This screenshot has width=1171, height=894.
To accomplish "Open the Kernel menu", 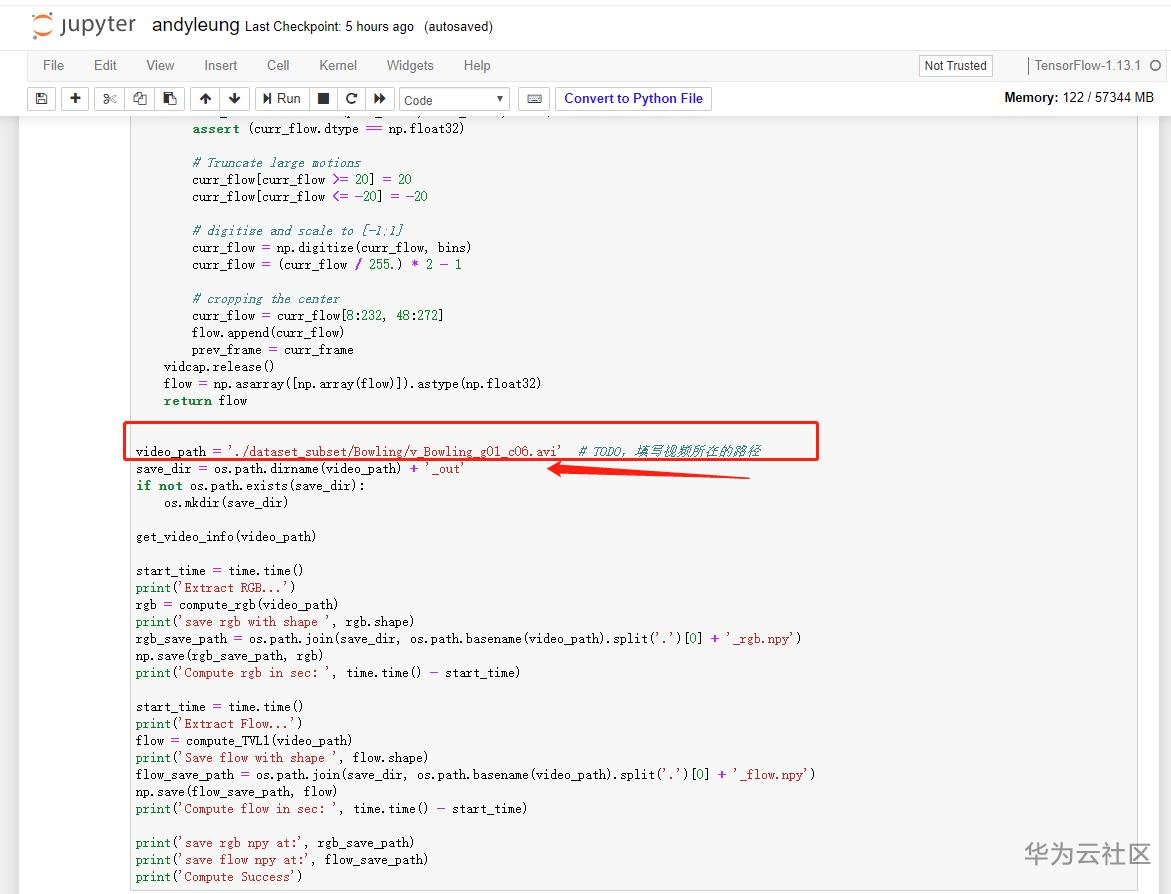I will click(x=338, y=65).
